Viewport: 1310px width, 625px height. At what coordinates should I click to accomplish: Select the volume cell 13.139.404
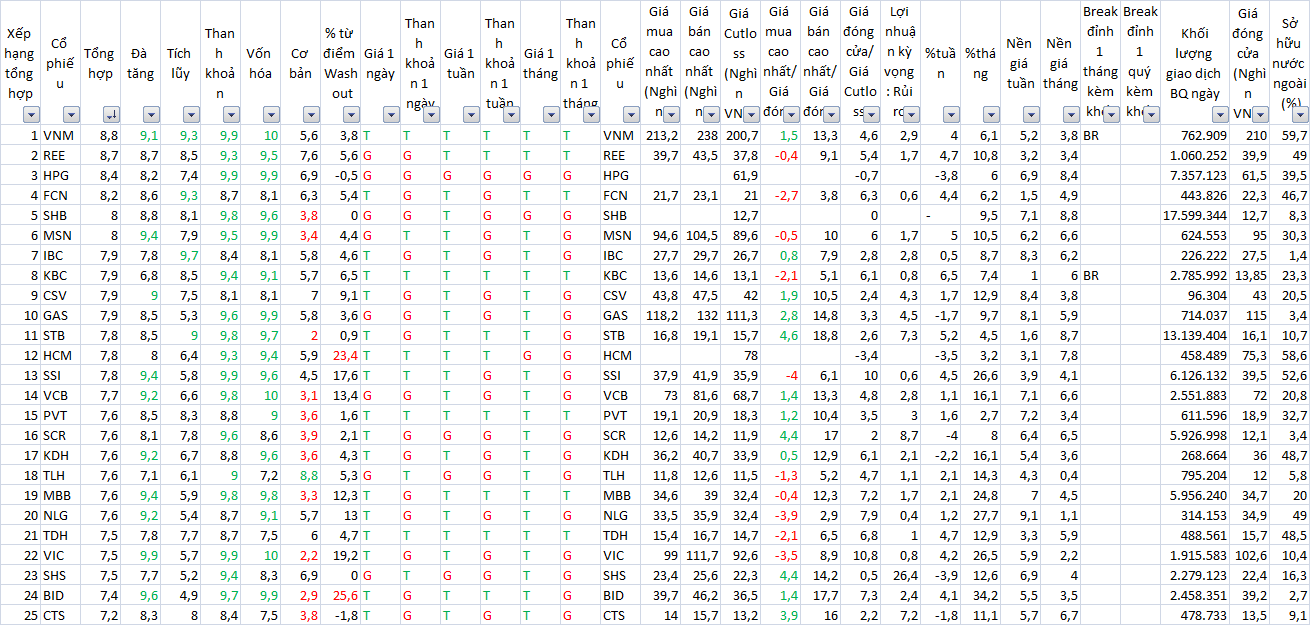point(1196,335)
